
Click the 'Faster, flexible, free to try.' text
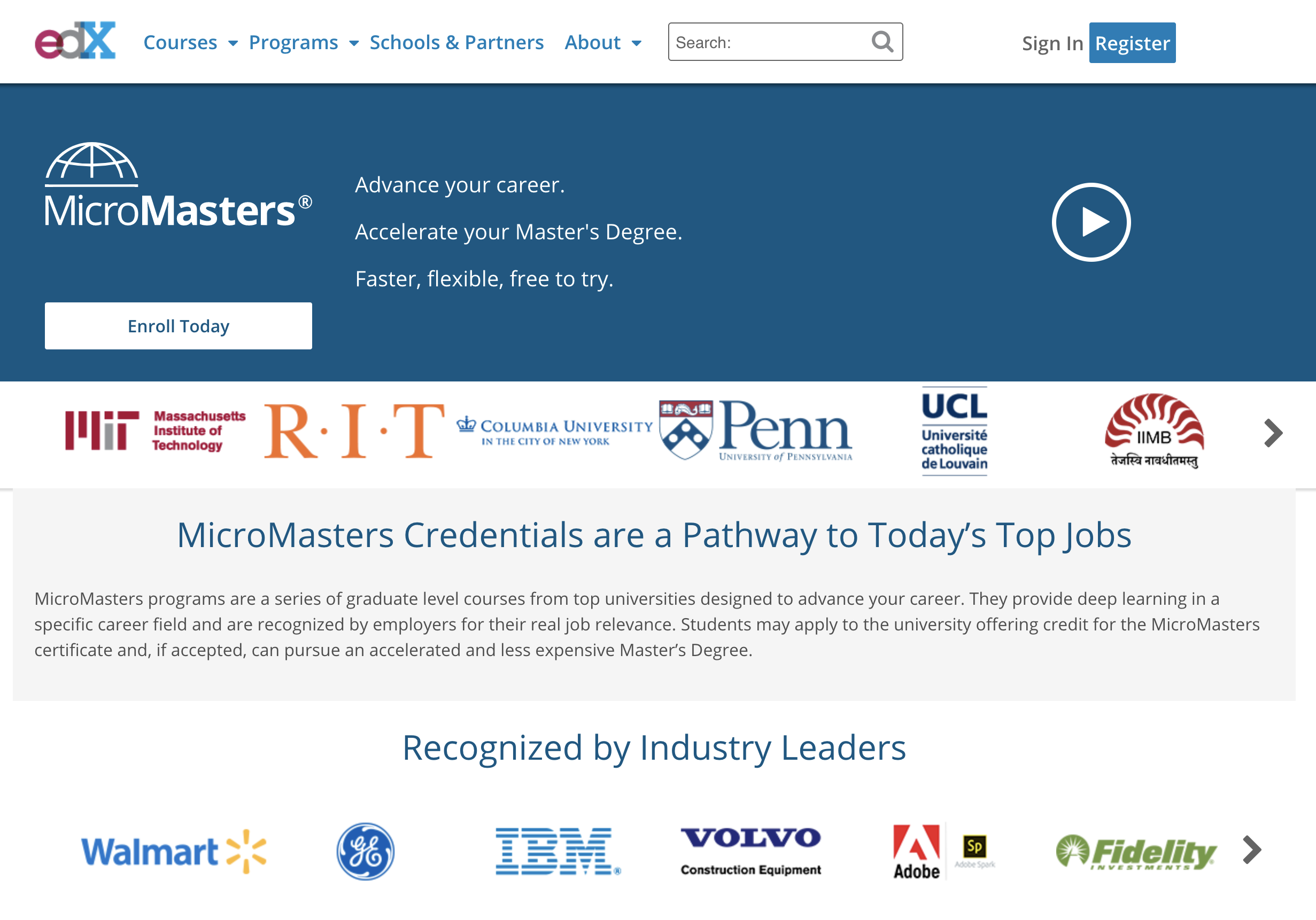point(484,279)
